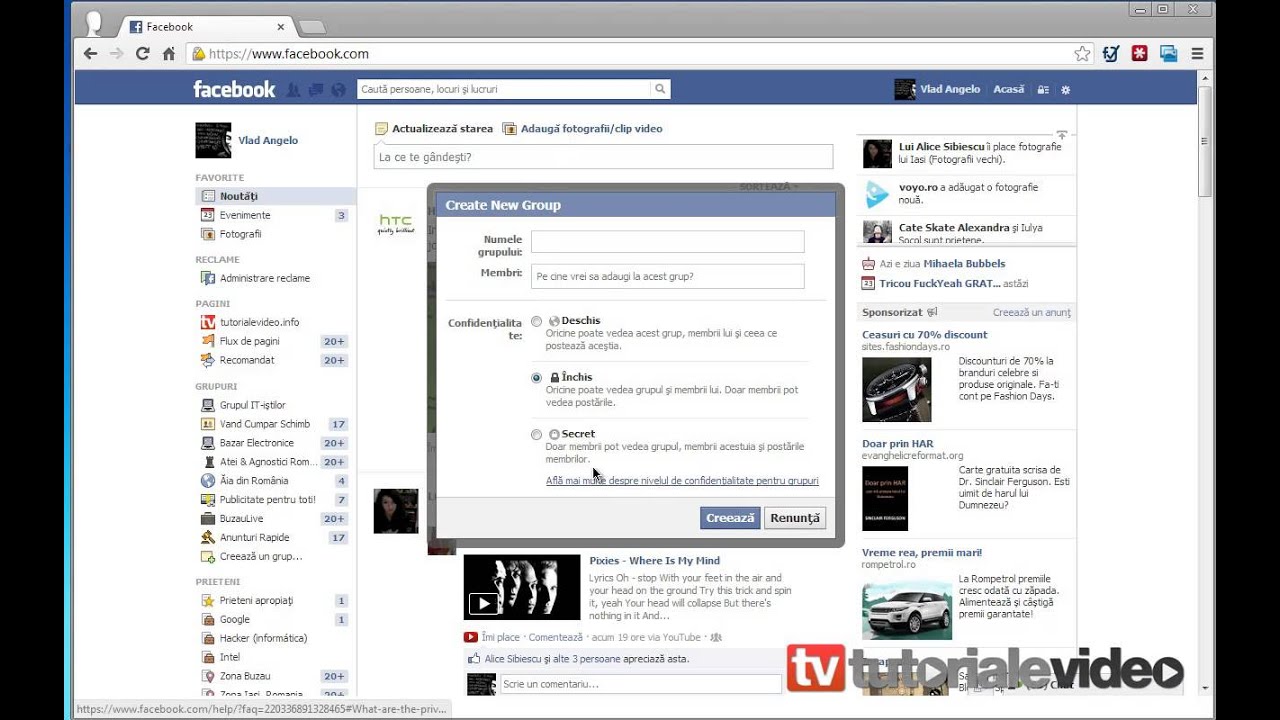This screenshot has height=720, width=1280.
Task: Click Lui Alice Sibiescu ticker story
Action: tap(966, 153)
